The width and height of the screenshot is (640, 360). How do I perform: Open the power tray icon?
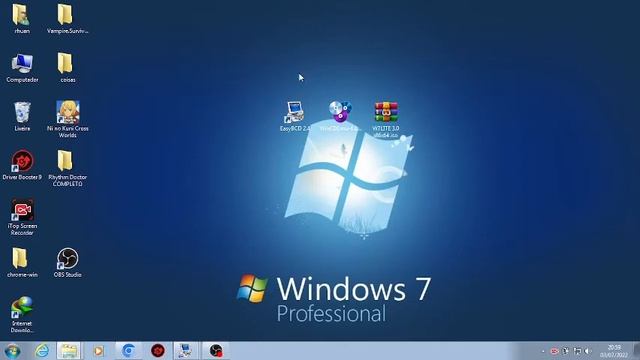point(566,351)
